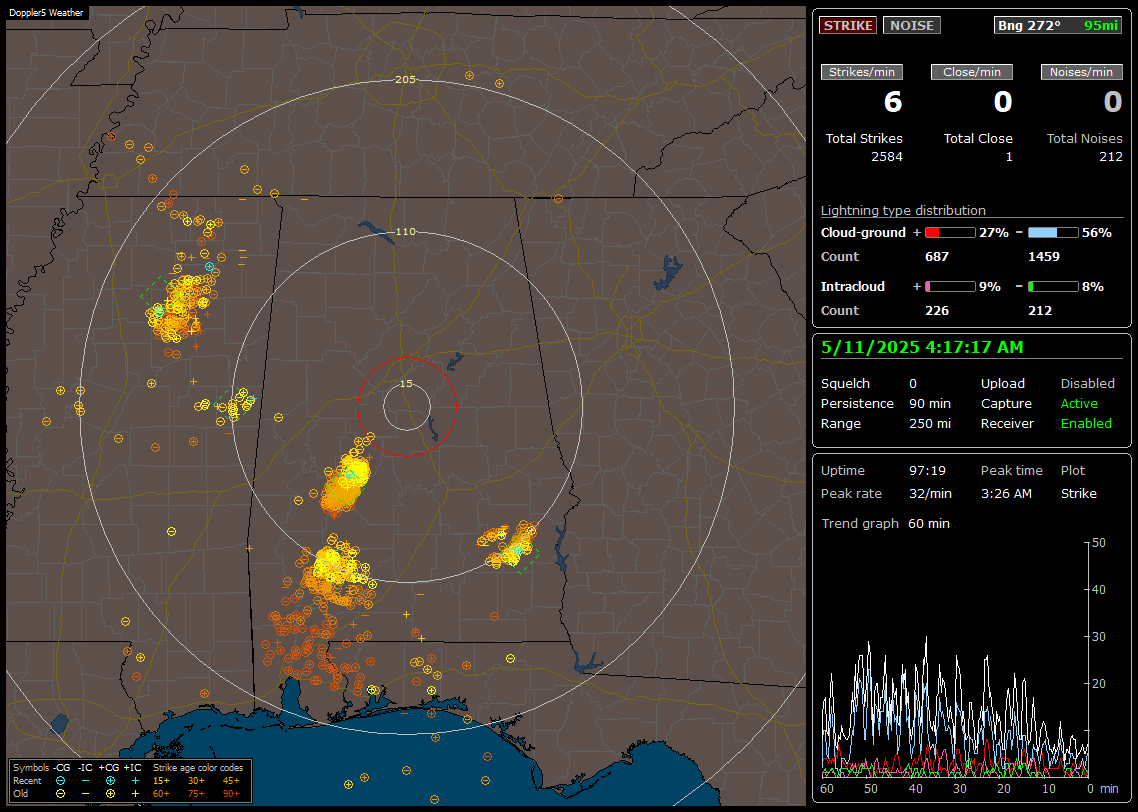Click the 110 range ring label on map

pos(405,232)
